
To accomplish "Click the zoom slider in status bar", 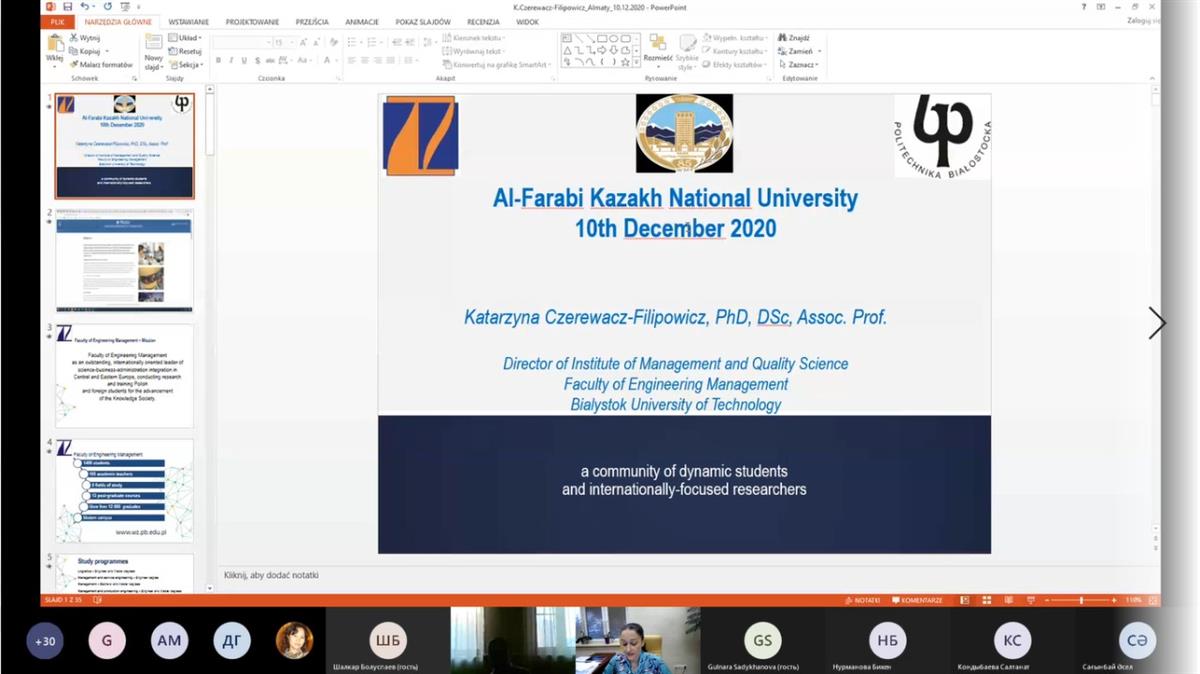I will (x=1081, y=600).
